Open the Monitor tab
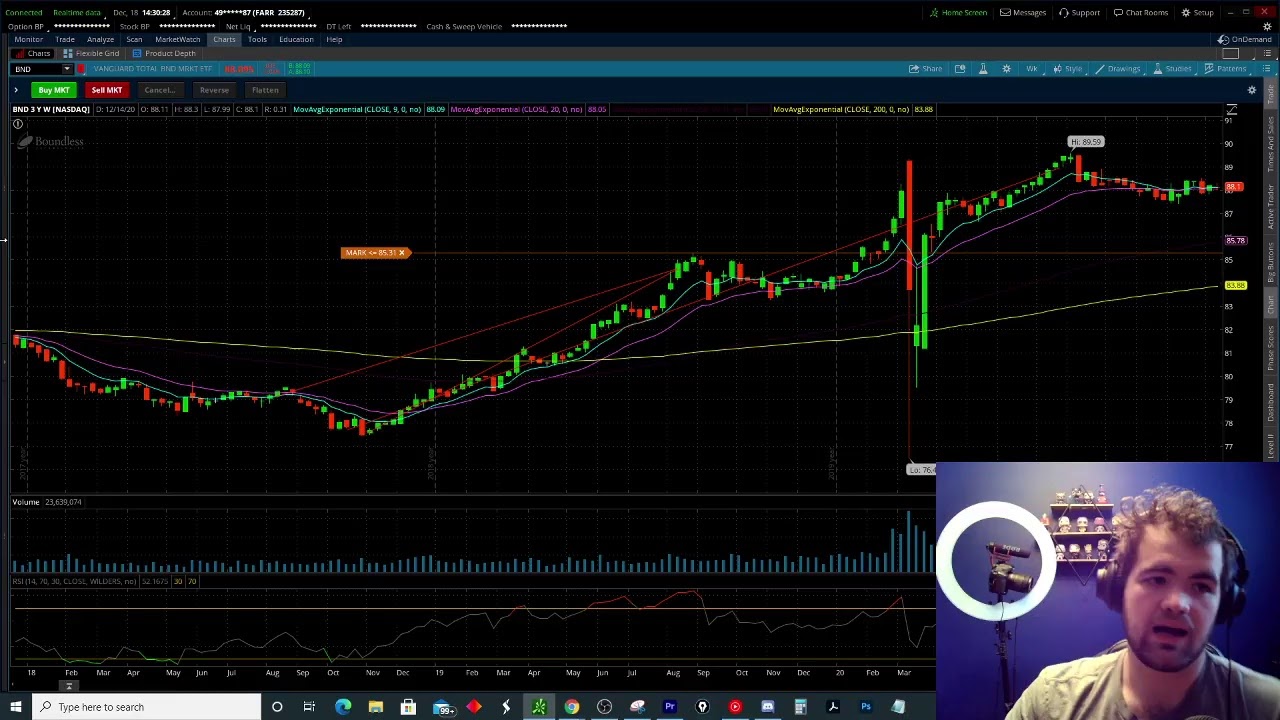1280x720 pixels. (28, 39)
